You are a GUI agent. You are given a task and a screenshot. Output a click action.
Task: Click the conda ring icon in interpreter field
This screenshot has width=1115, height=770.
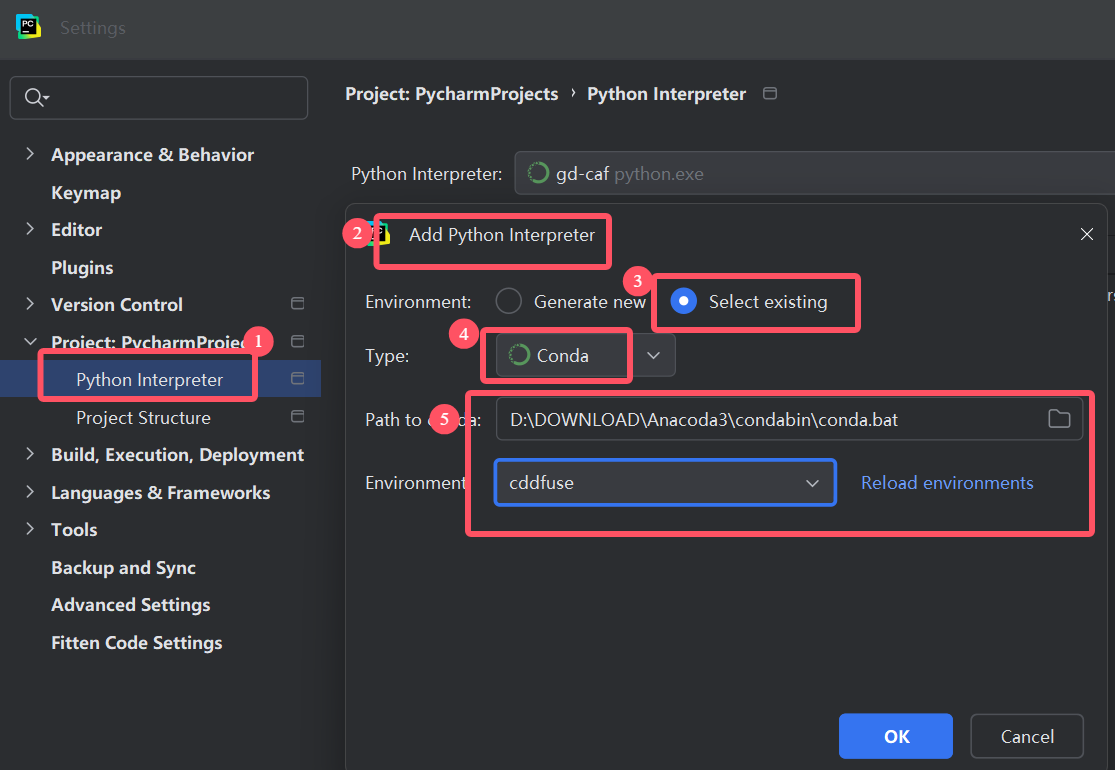[538, 173]
